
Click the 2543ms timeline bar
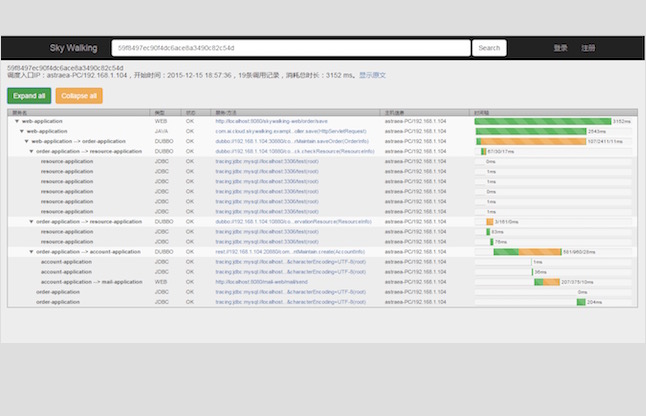tap(531, 131)
